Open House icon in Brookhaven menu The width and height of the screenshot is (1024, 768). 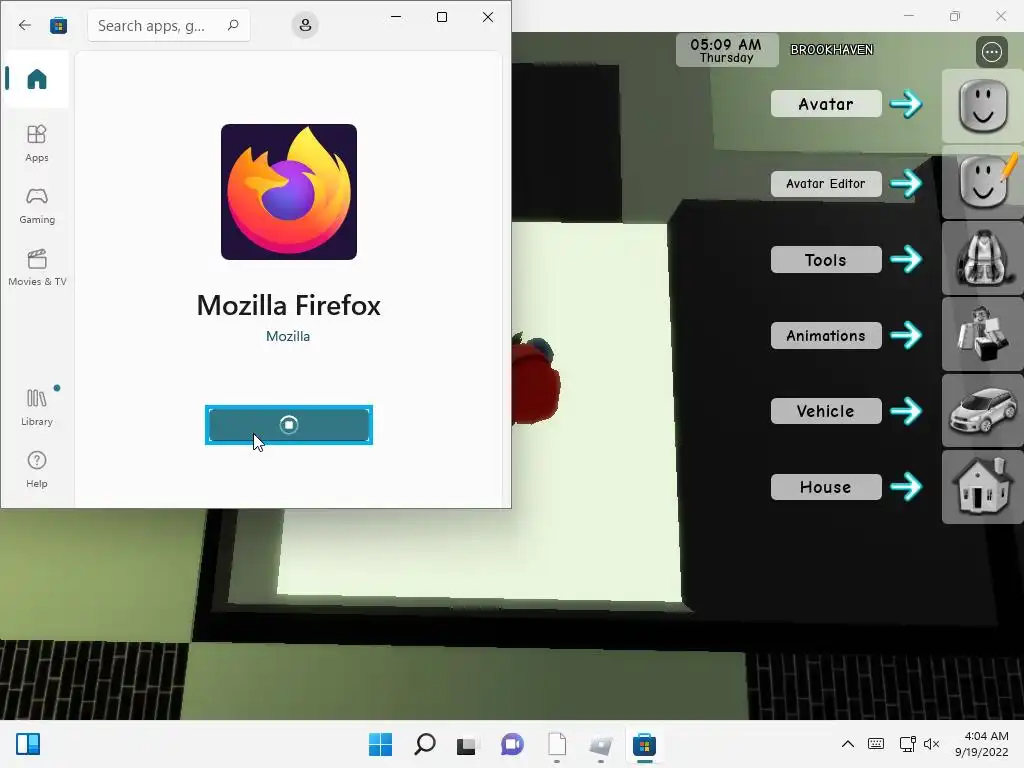point(983,487)
